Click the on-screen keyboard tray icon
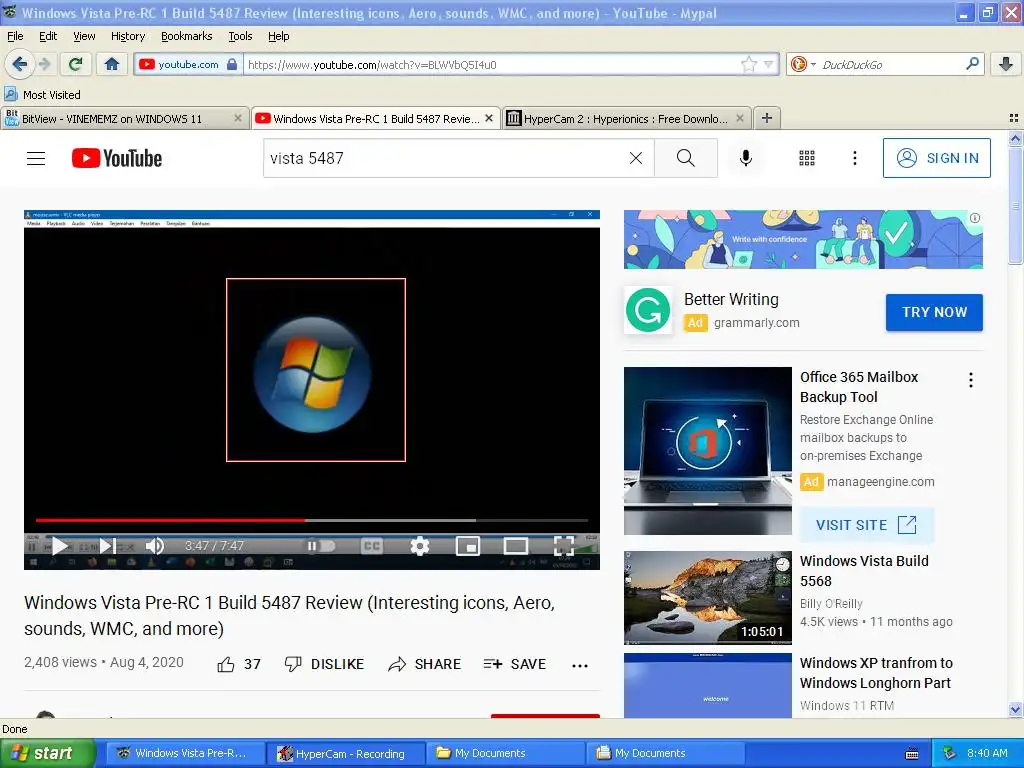This screenshot has height=768, width=1024. pos(912,754)
